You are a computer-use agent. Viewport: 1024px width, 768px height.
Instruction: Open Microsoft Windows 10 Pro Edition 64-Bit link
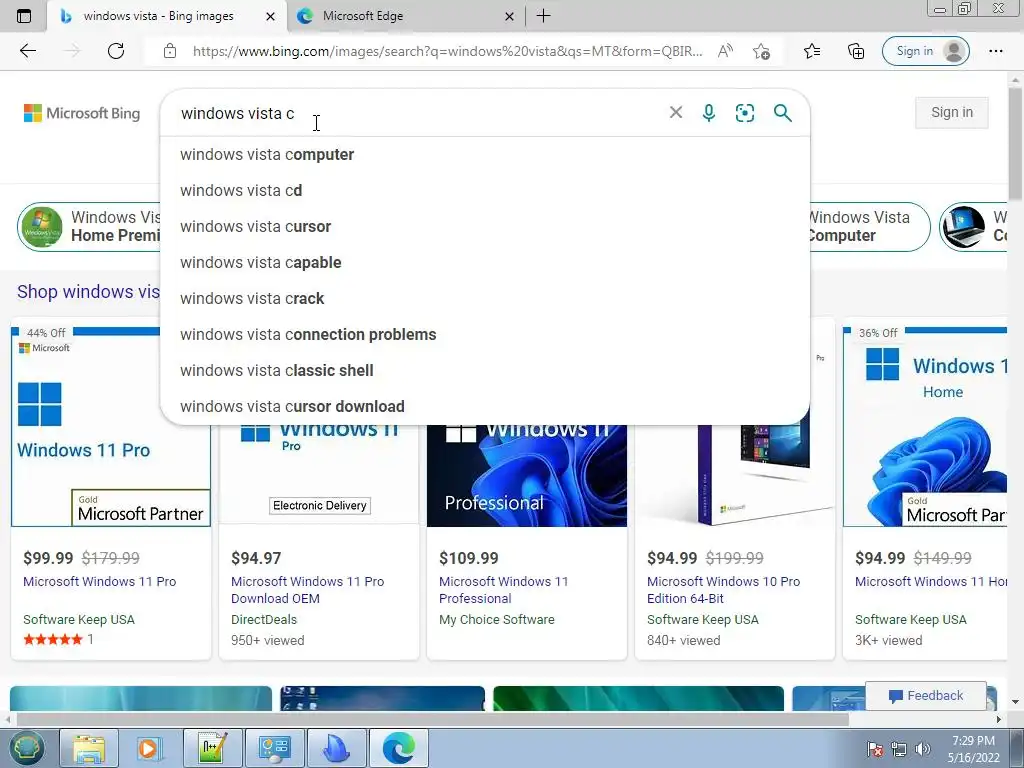point(723,590)
